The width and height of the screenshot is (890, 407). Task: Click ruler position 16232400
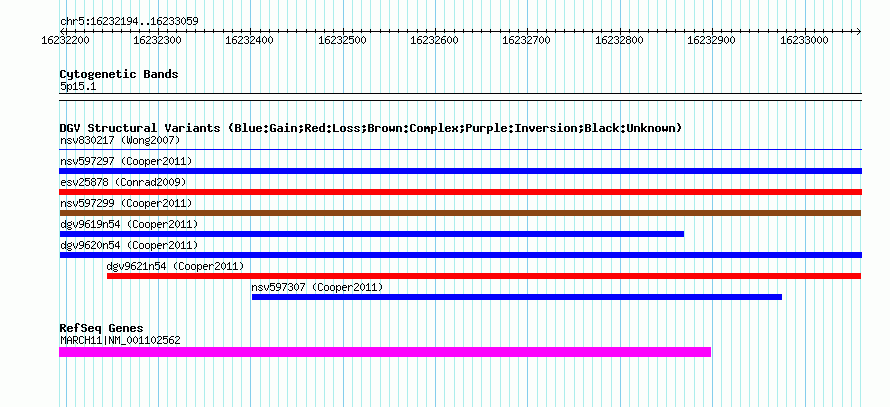click(x=250, y=40)
